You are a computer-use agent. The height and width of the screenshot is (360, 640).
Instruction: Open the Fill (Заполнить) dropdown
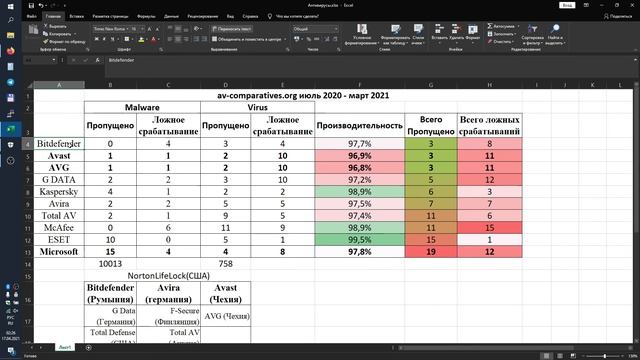point(502,34)
